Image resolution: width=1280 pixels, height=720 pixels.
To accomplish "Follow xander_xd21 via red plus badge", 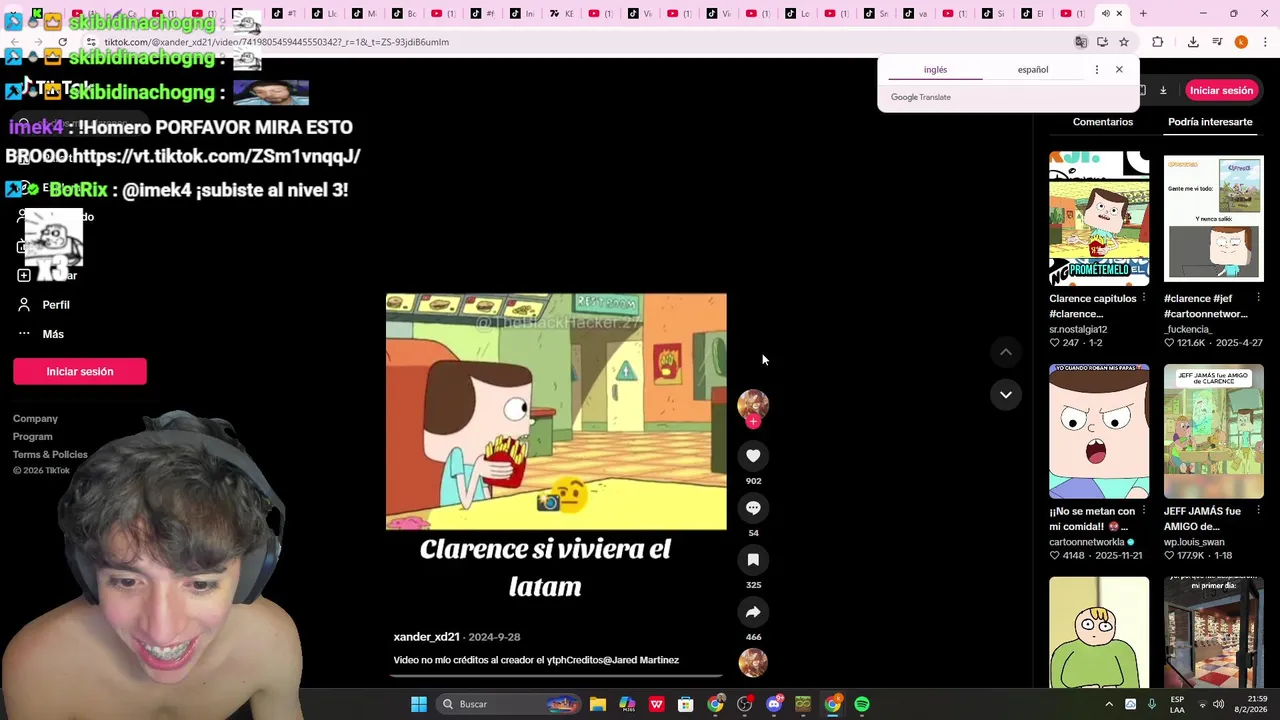I will (753, 422).
